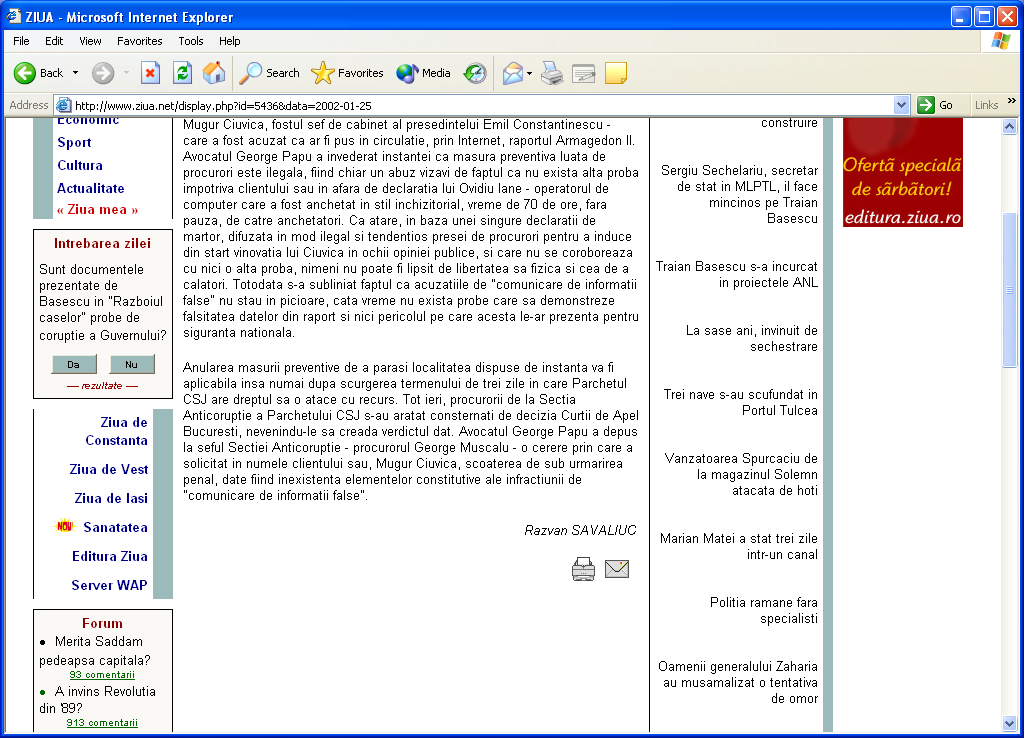
Task: Click the article printer icon under Razvan SAVALIUC
Action: tap(583, 569)
